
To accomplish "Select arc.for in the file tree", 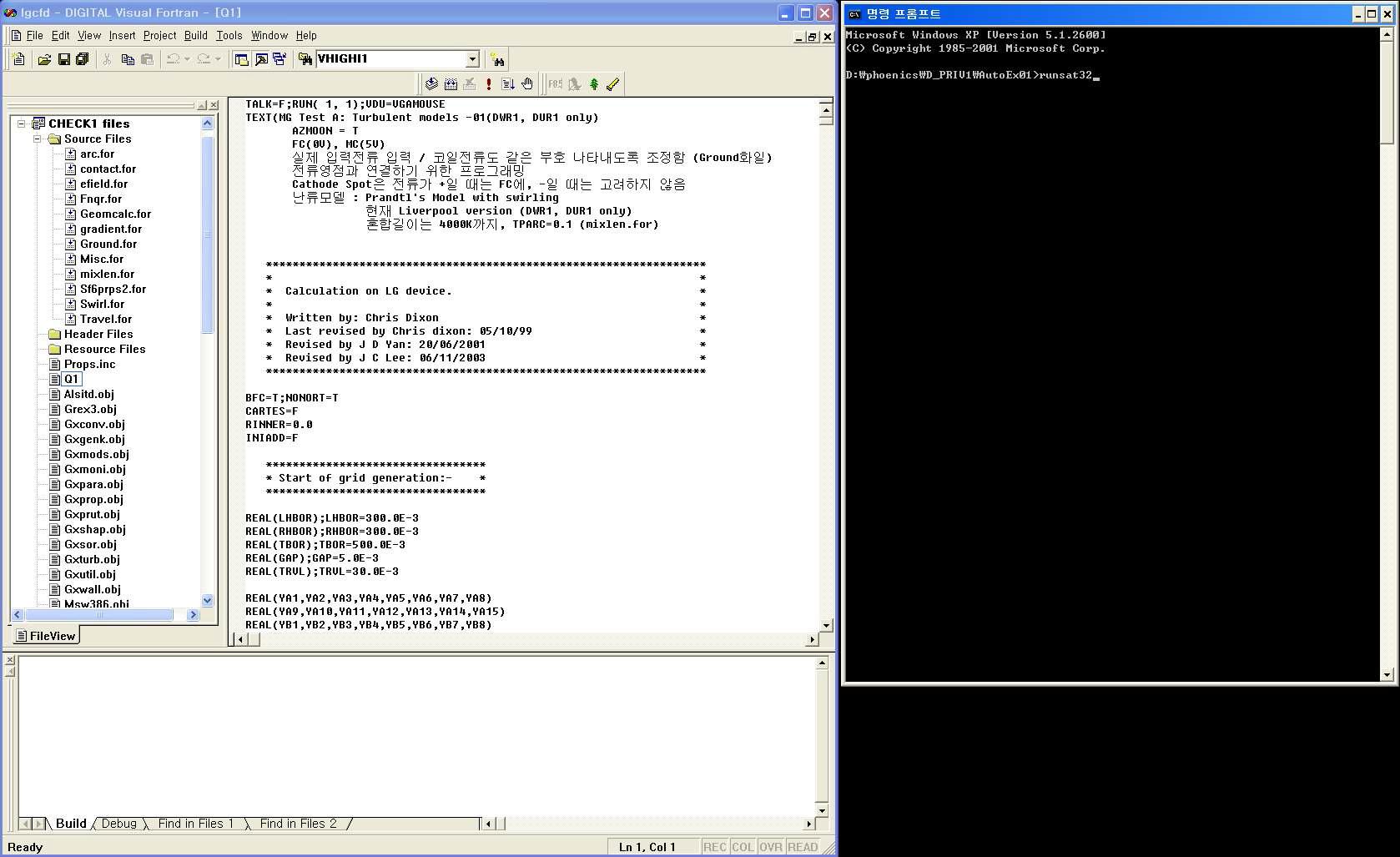I will click(98, 154).
